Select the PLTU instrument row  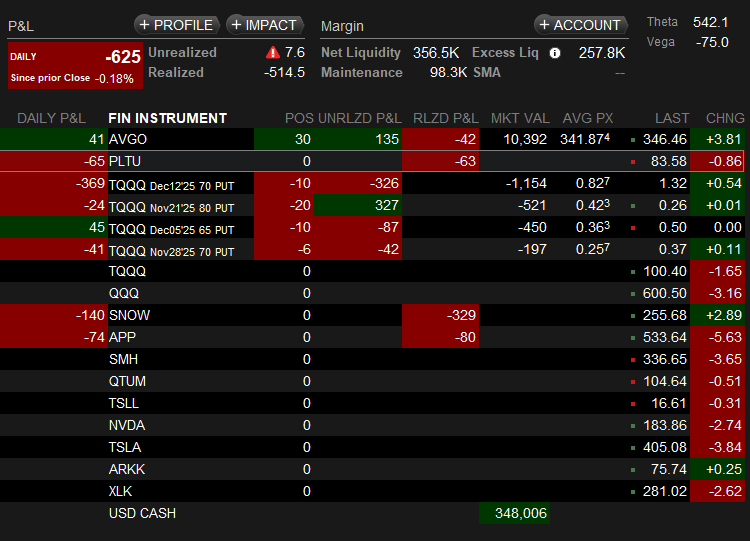[x=372, y=161]
